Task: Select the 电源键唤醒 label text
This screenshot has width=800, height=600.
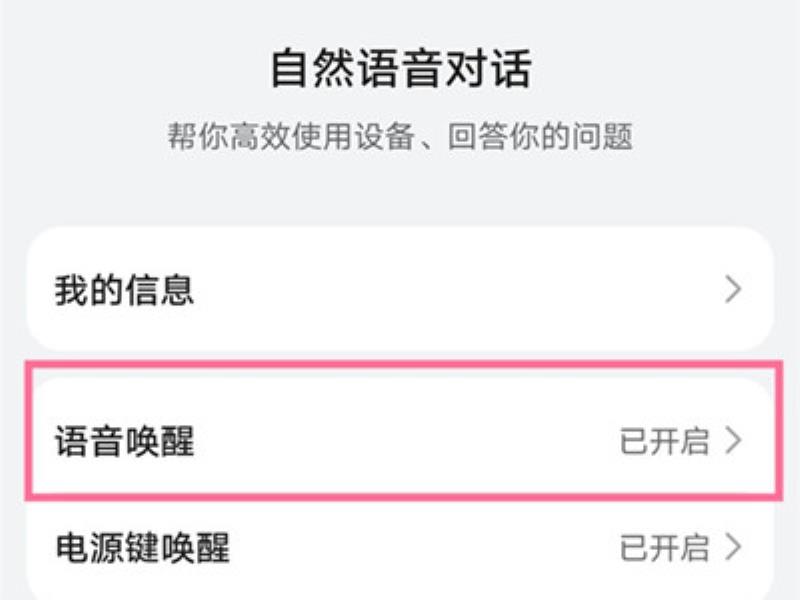Action: 143,548
